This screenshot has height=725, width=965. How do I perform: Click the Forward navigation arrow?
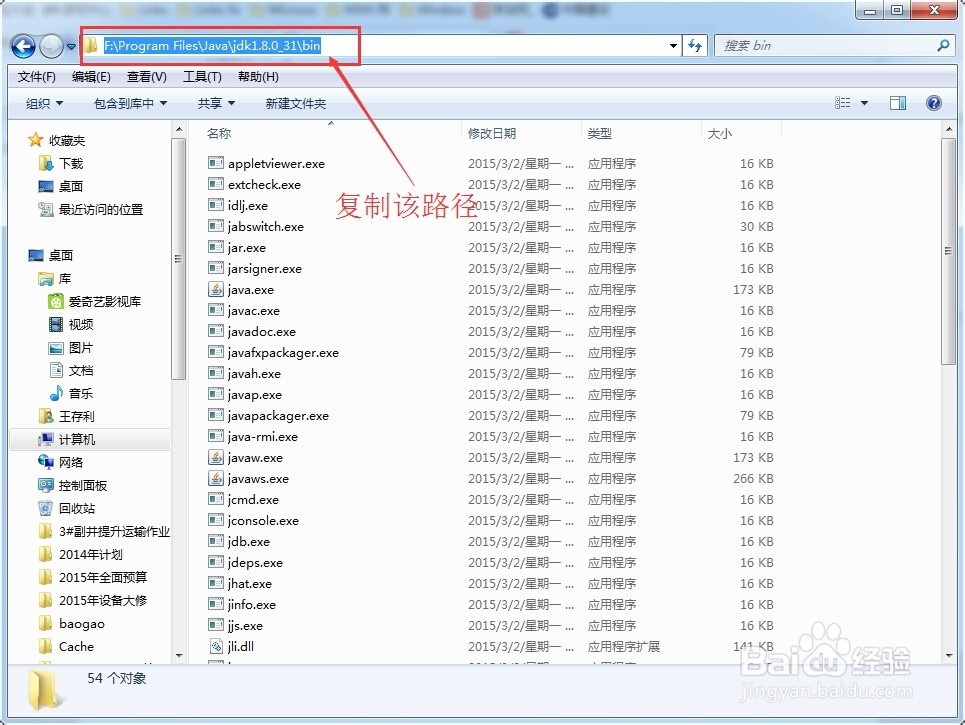tap(50, 46)
